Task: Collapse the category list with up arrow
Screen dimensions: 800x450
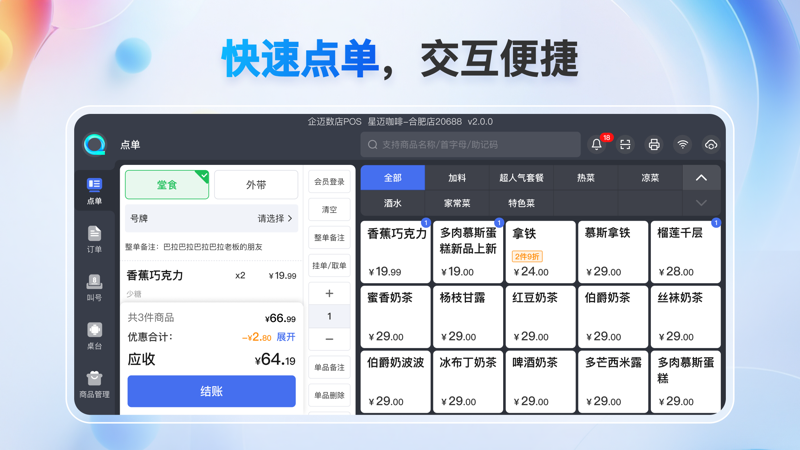Action: coord(701,178)
